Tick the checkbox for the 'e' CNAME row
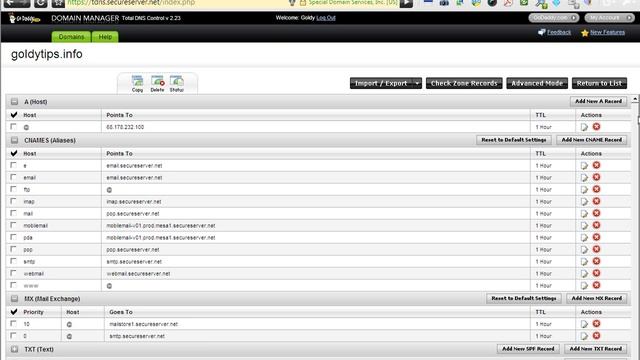 [x=13, y=165]
